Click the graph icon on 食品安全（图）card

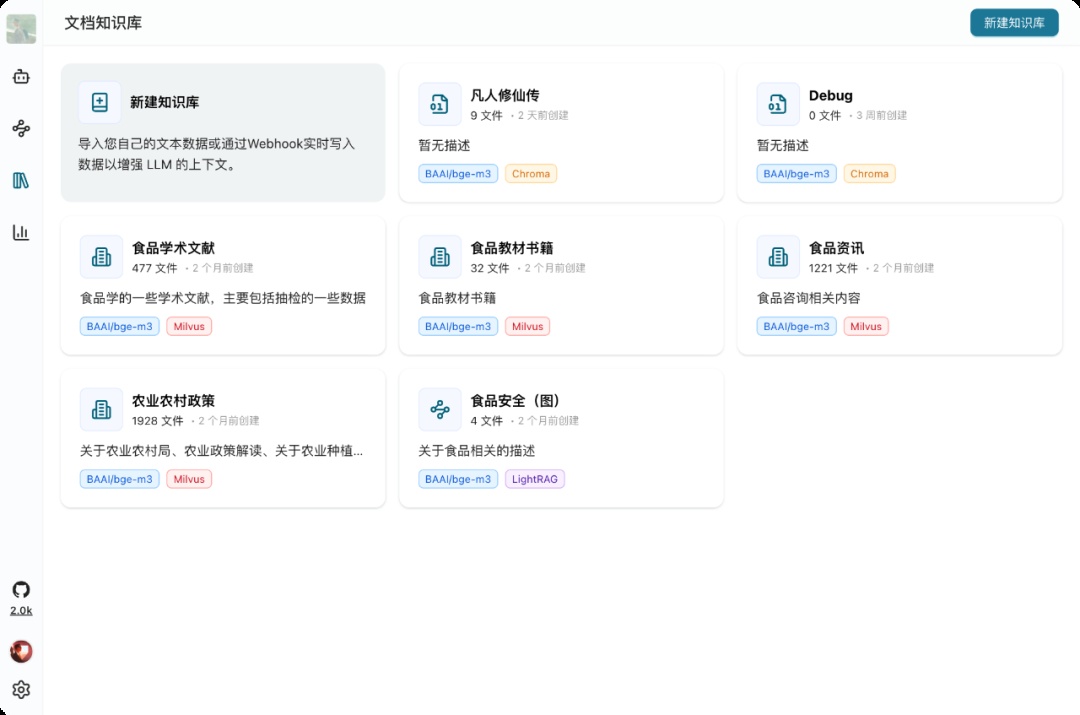(440, 409)
